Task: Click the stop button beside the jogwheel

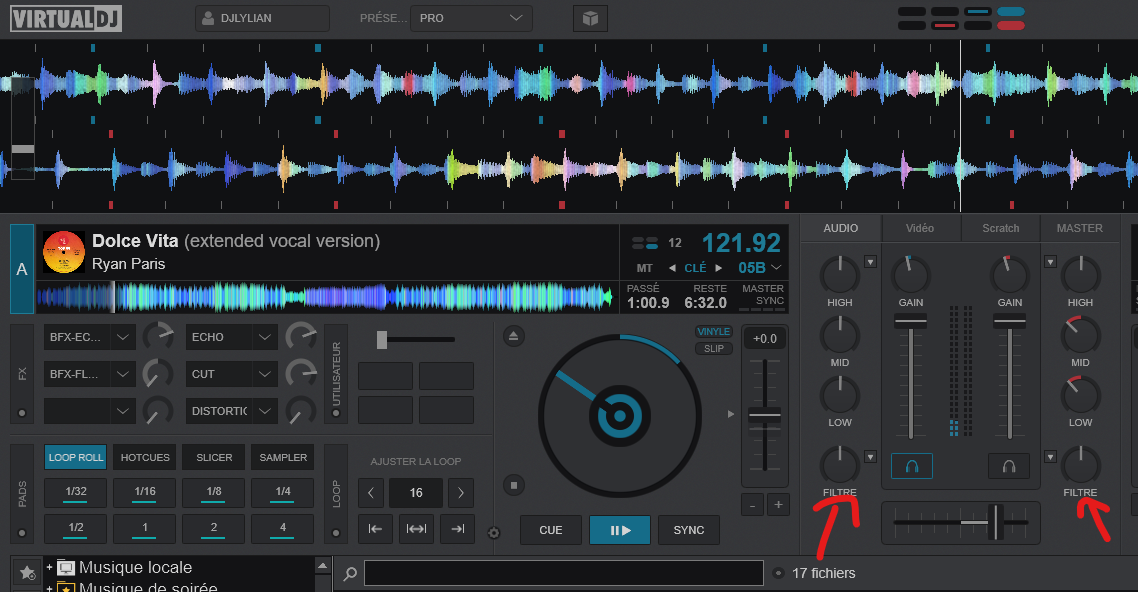Action: click(514, 485)
